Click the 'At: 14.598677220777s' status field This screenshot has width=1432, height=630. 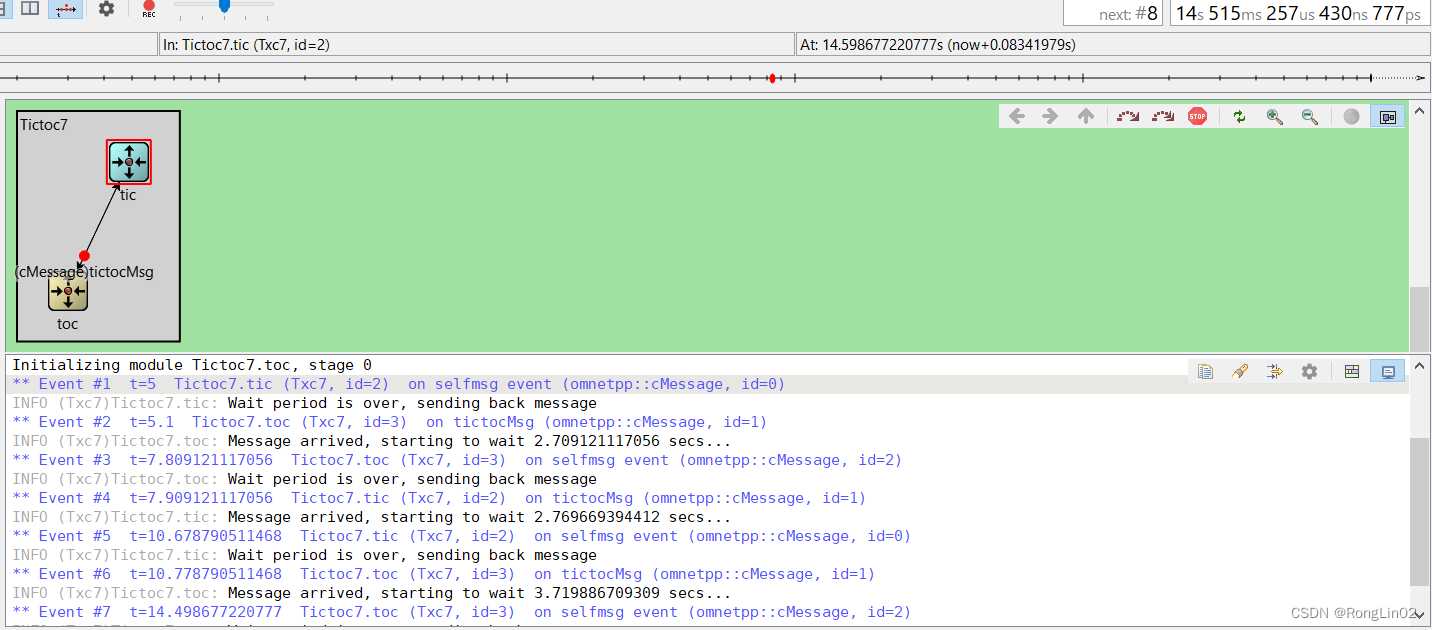point(1112,45)
